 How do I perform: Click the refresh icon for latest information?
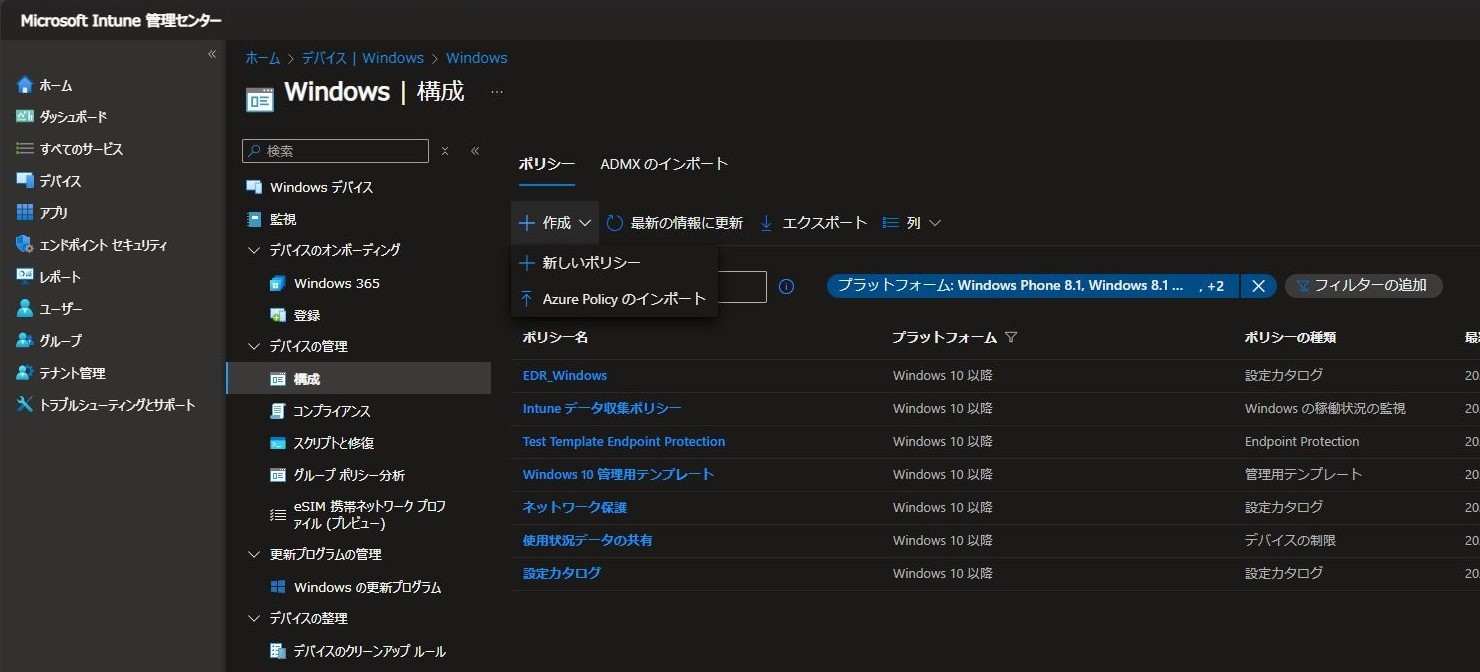pyautogui.click(x=615, y=223)
